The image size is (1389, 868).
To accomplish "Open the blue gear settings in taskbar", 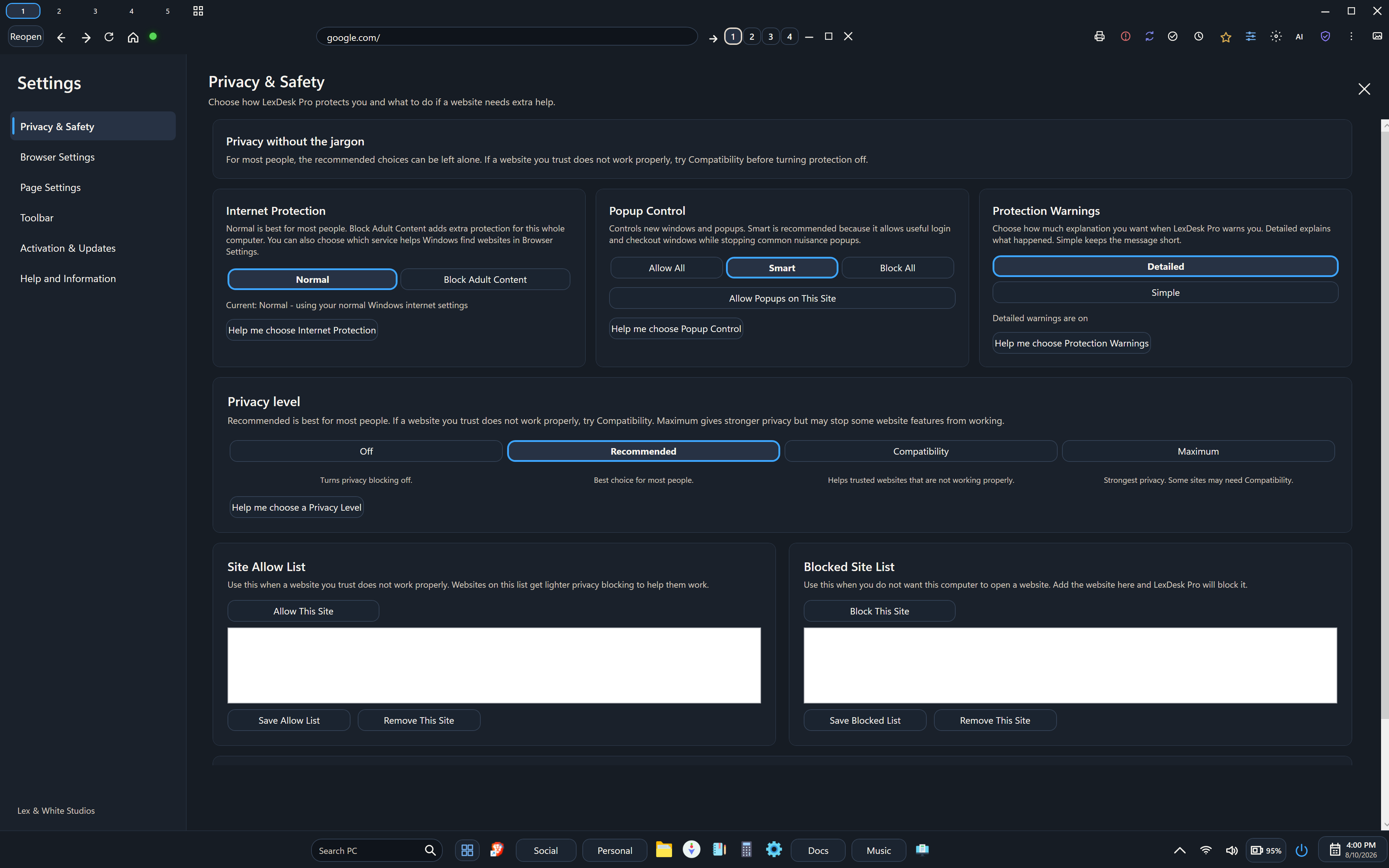I will point(774,850).
